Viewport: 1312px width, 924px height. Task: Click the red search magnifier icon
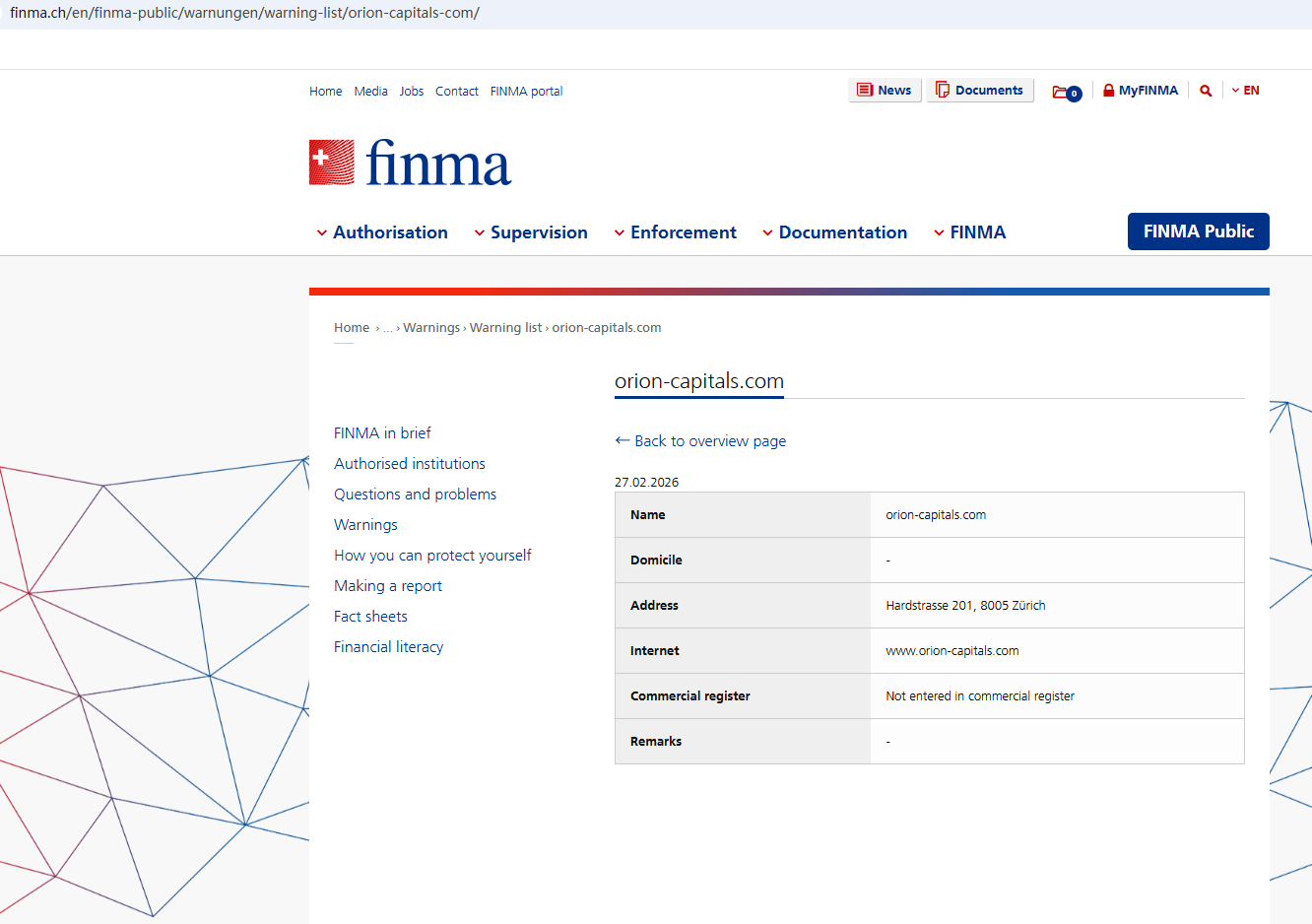[1206, 91]
